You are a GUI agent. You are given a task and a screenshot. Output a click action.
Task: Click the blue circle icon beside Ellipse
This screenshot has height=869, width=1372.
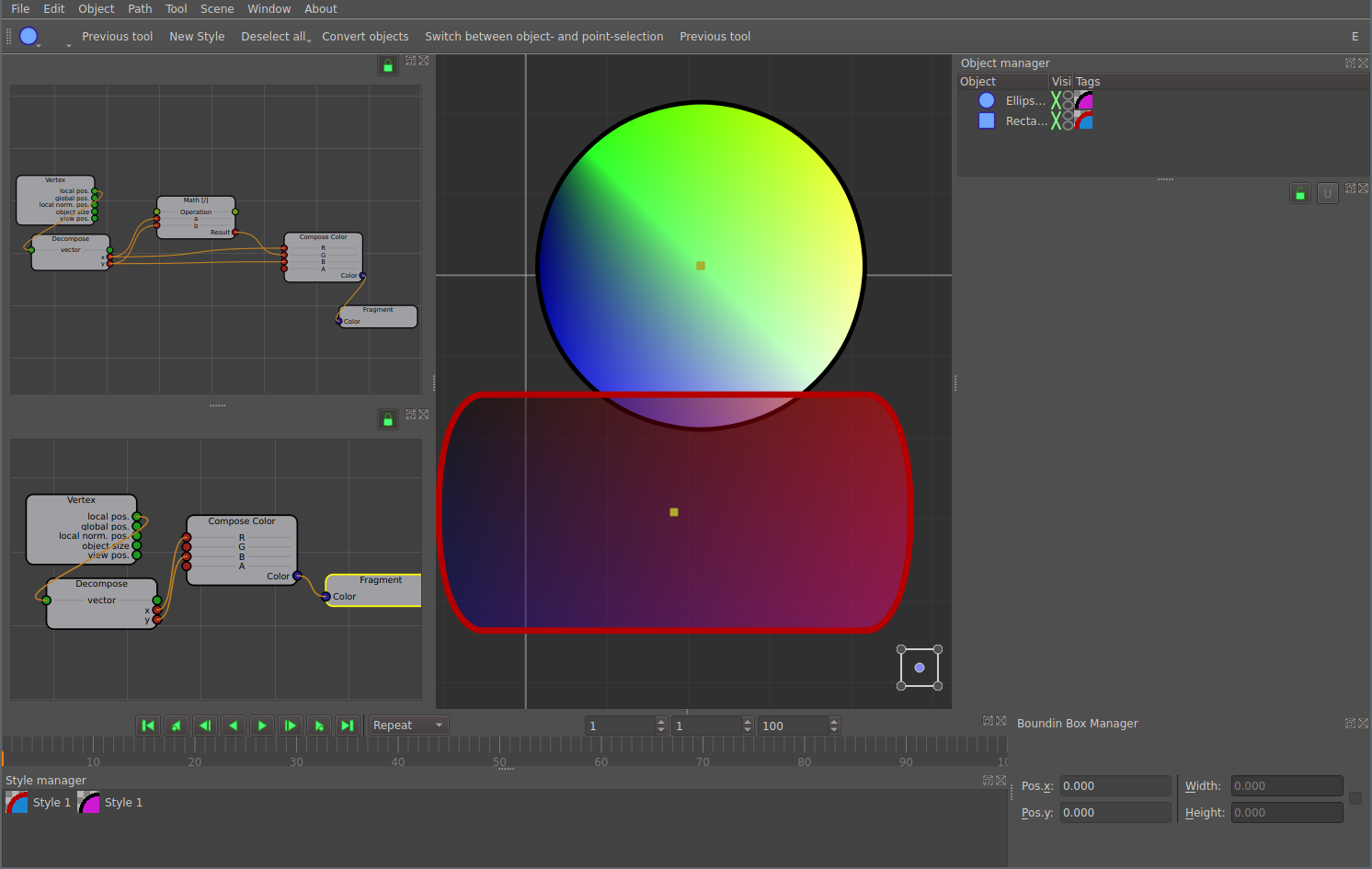click(987, 100)
